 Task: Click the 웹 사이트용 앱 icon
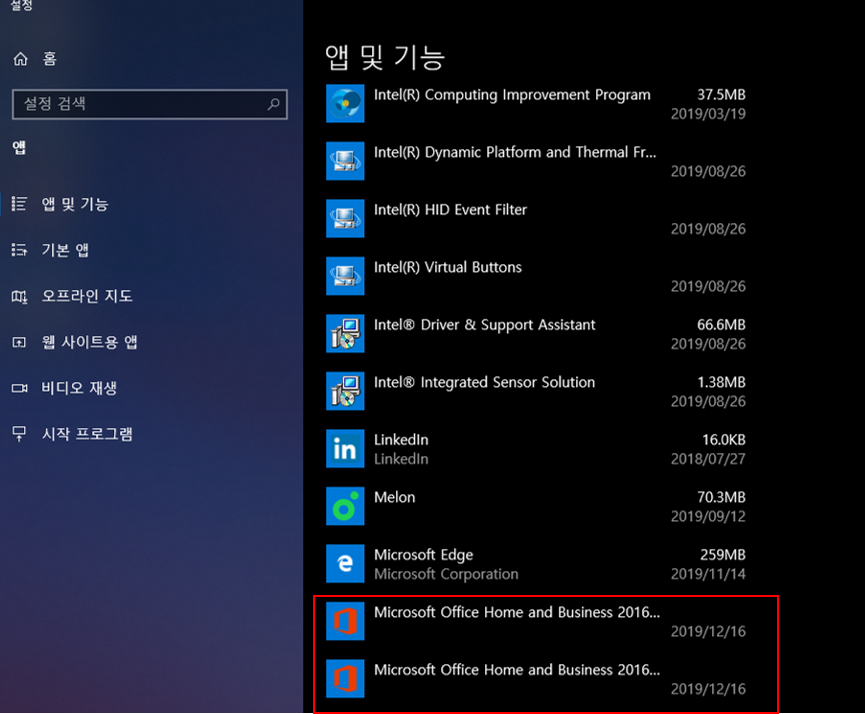[x=19, y=342]
